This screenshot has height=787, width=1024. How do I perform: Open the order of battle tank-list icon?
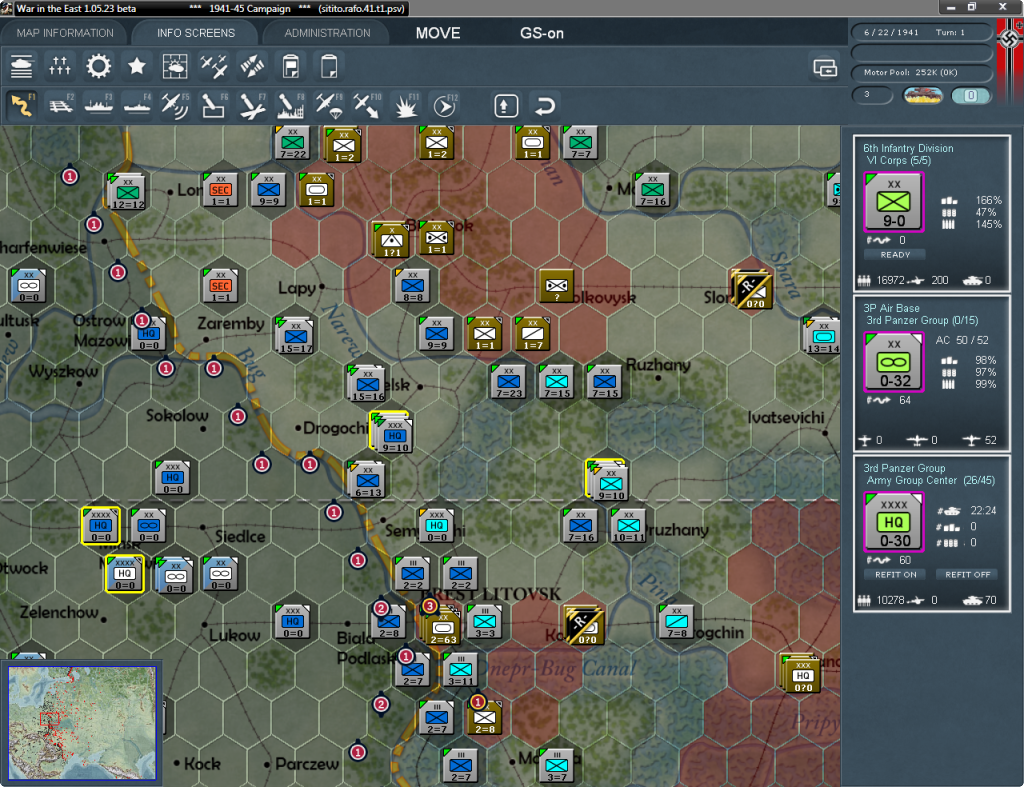pos(22,66)
